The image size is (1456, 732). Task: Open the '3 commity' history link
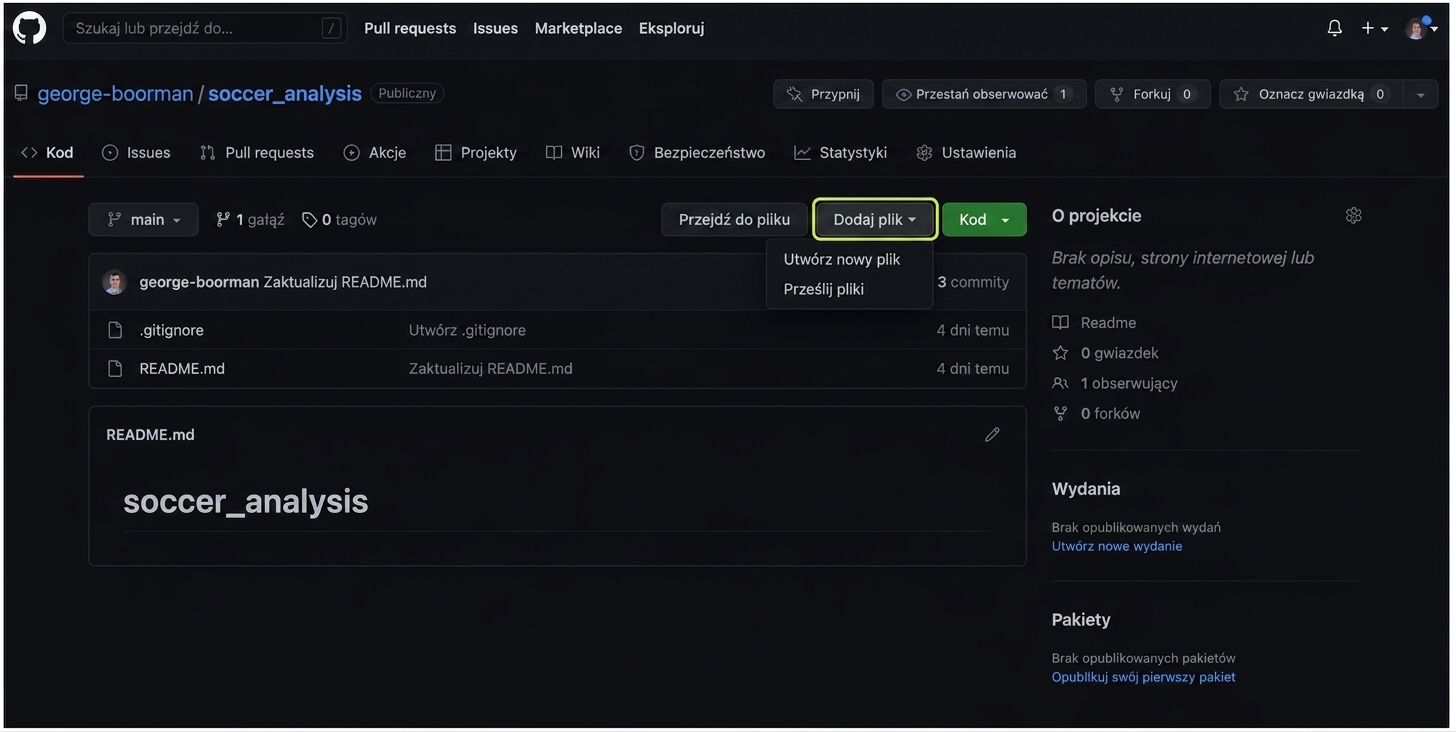click(x=973, y=282)
